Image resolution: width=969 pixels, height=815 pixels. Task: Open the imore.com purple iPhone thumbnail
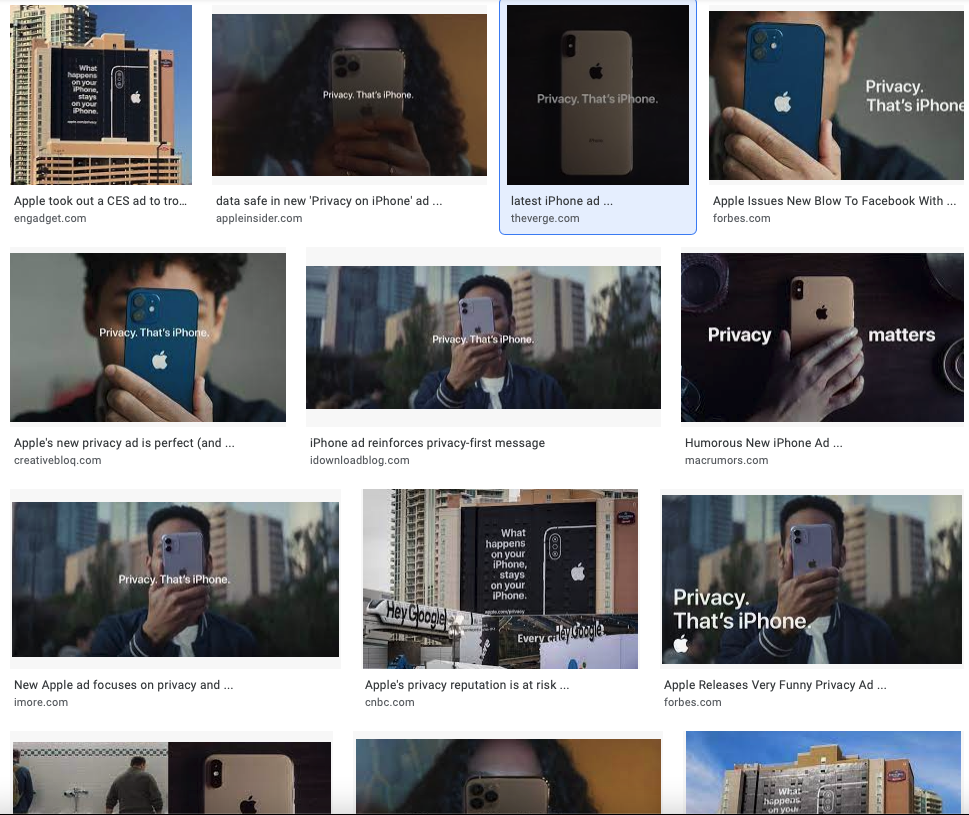coord(176,580)
